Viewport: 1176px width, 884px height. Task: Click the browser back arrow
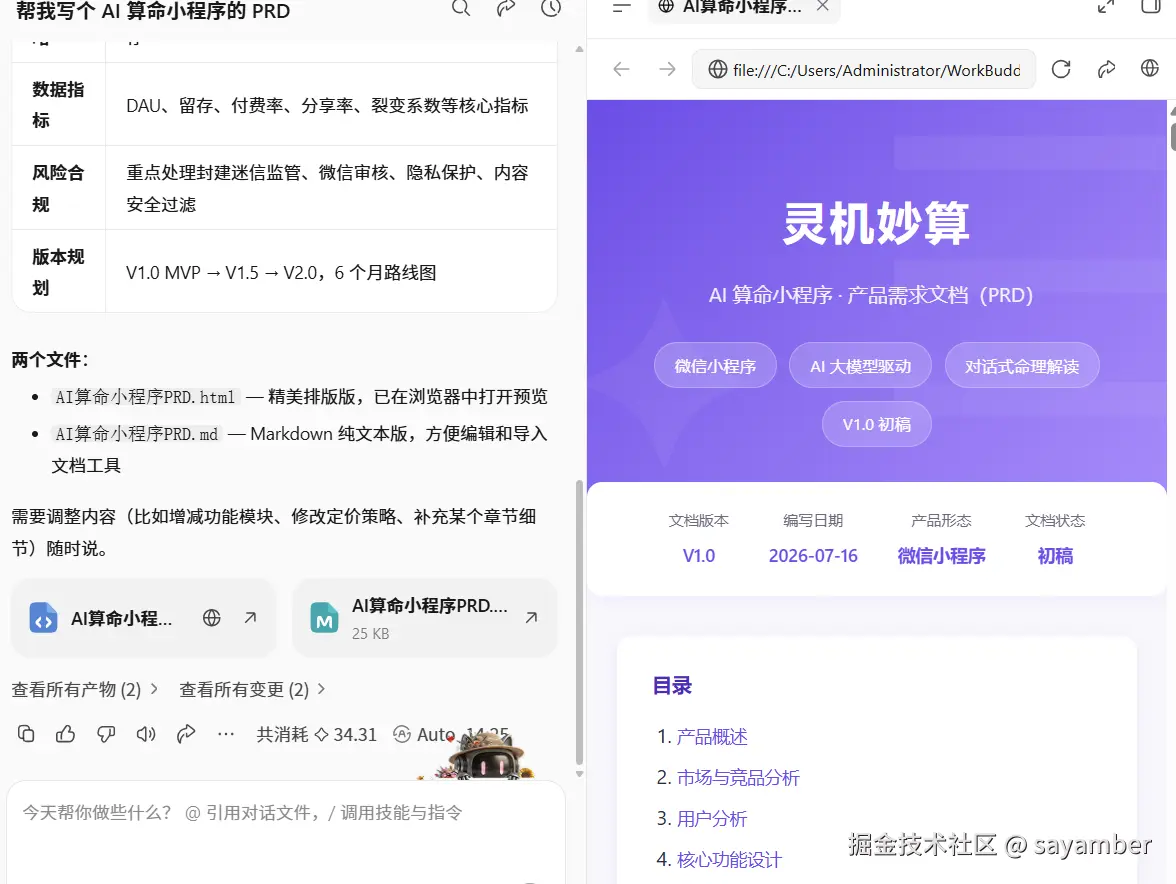tap(621, 70)
